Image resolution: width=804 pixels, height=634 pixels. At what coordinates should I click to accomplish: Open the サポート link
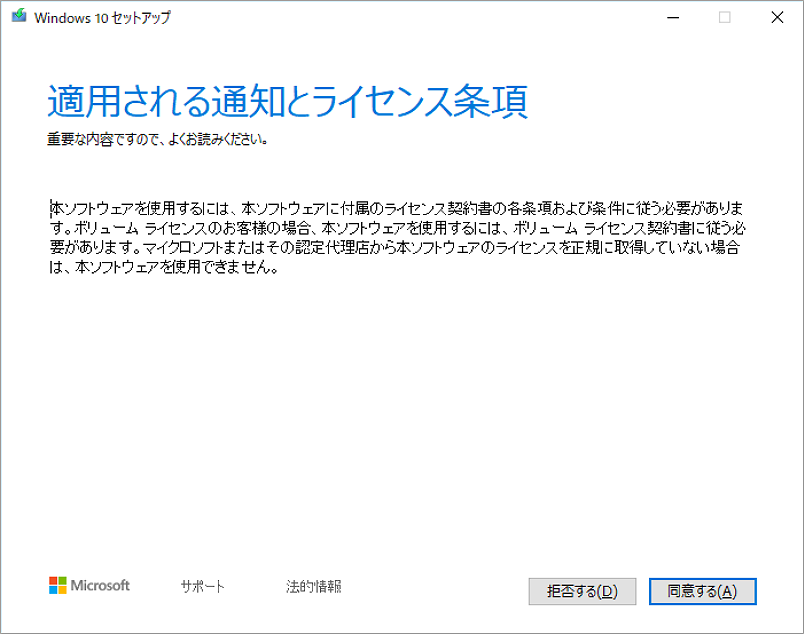click(203, 587)
